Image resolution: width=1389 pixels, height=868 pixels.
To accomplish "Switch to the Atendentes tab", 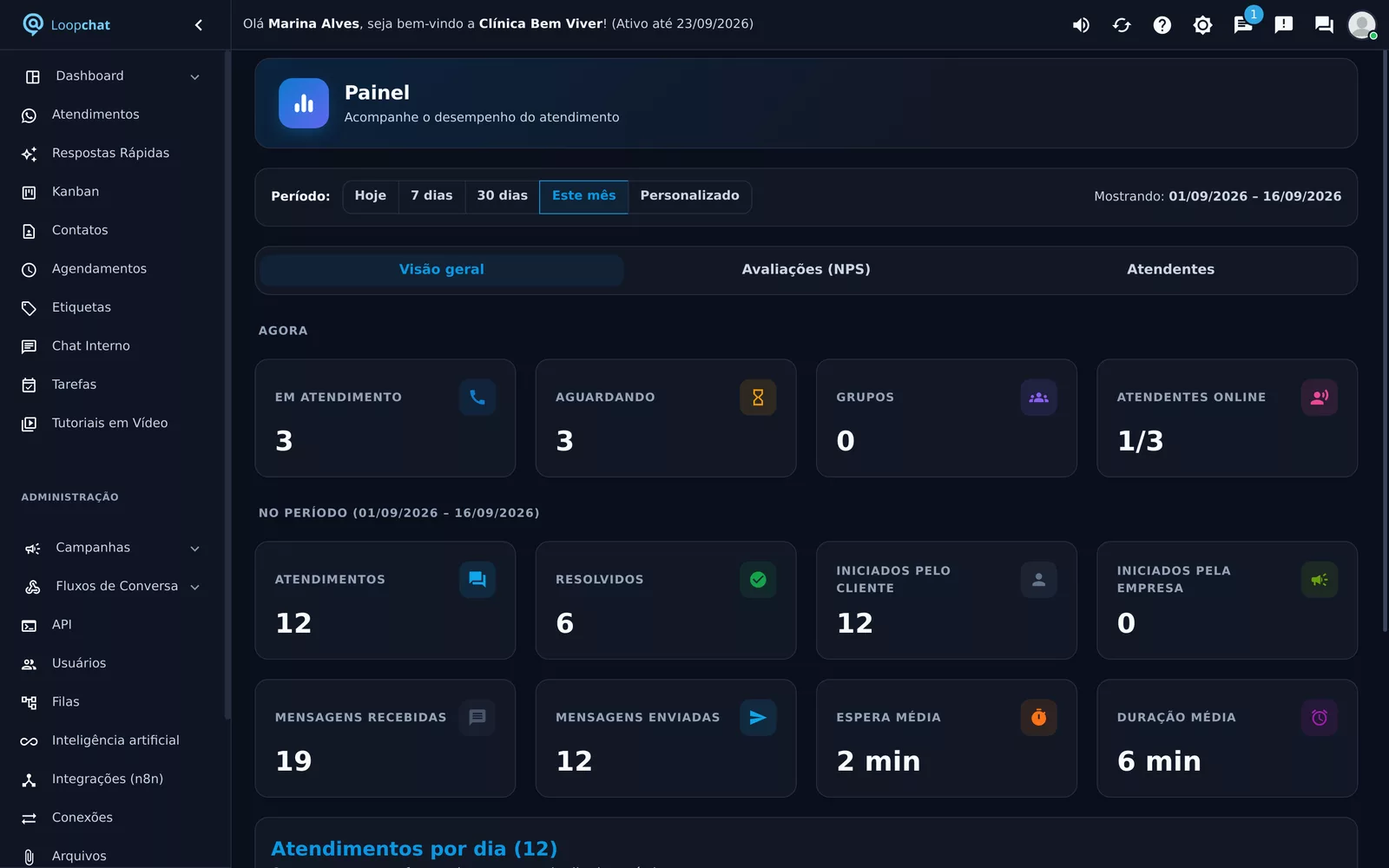I will [x=1170, y=270].
